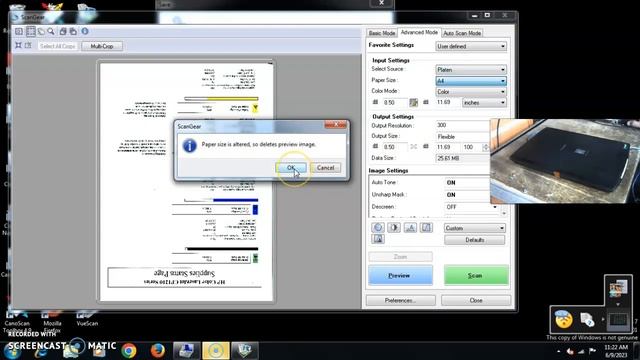Open Firefox from the taskbar
This screenshot has width=640, height=360.
pyautogui.click(x=158, y=351)
